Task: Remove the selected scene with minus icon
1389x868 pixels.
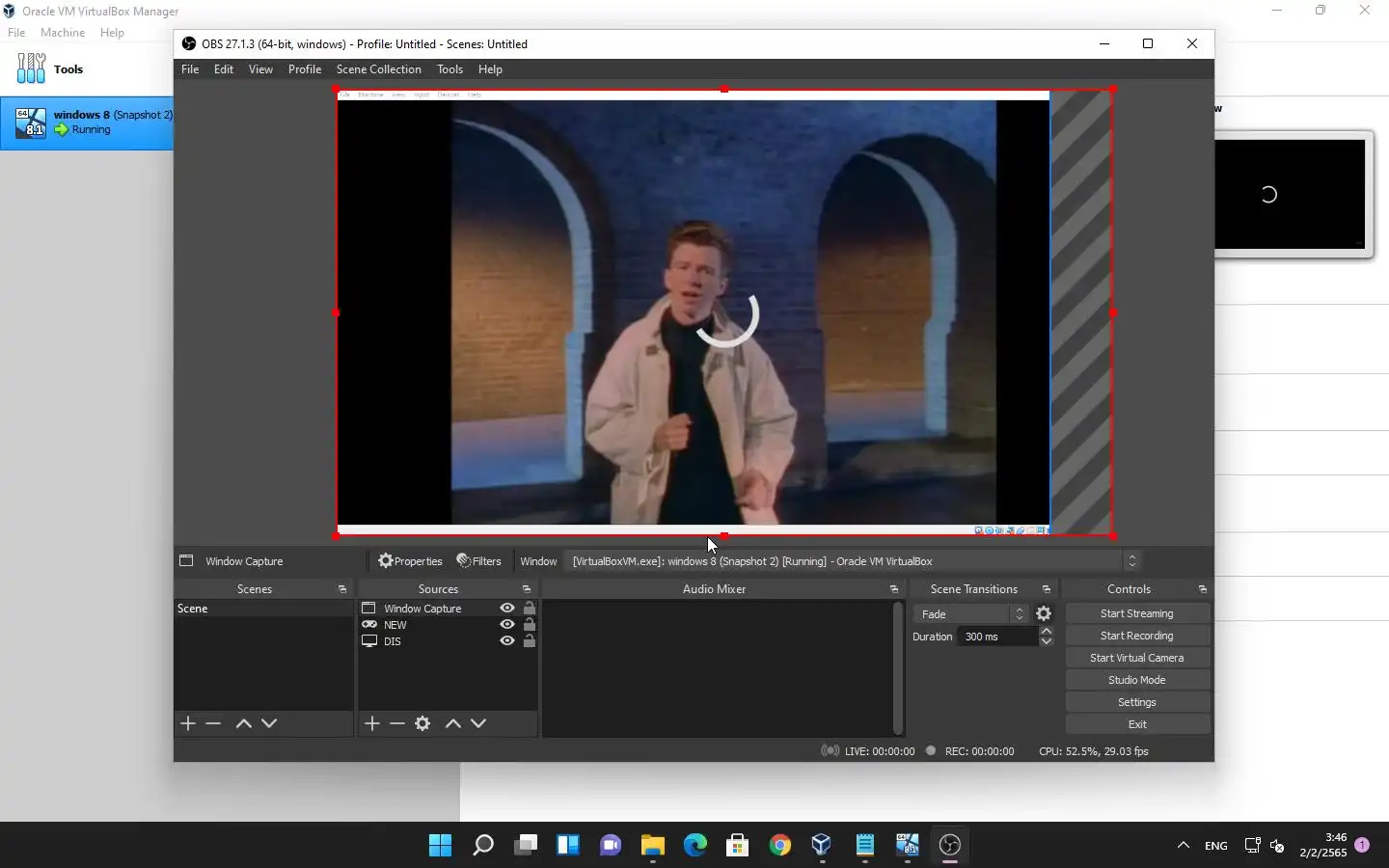Action: click(x=213, y=723)
